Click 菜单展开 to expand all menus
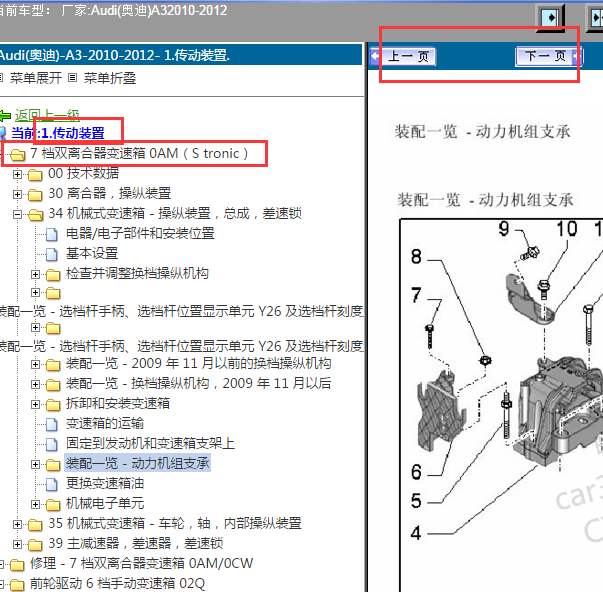603x592 pixels. click(x=36, y=78)
